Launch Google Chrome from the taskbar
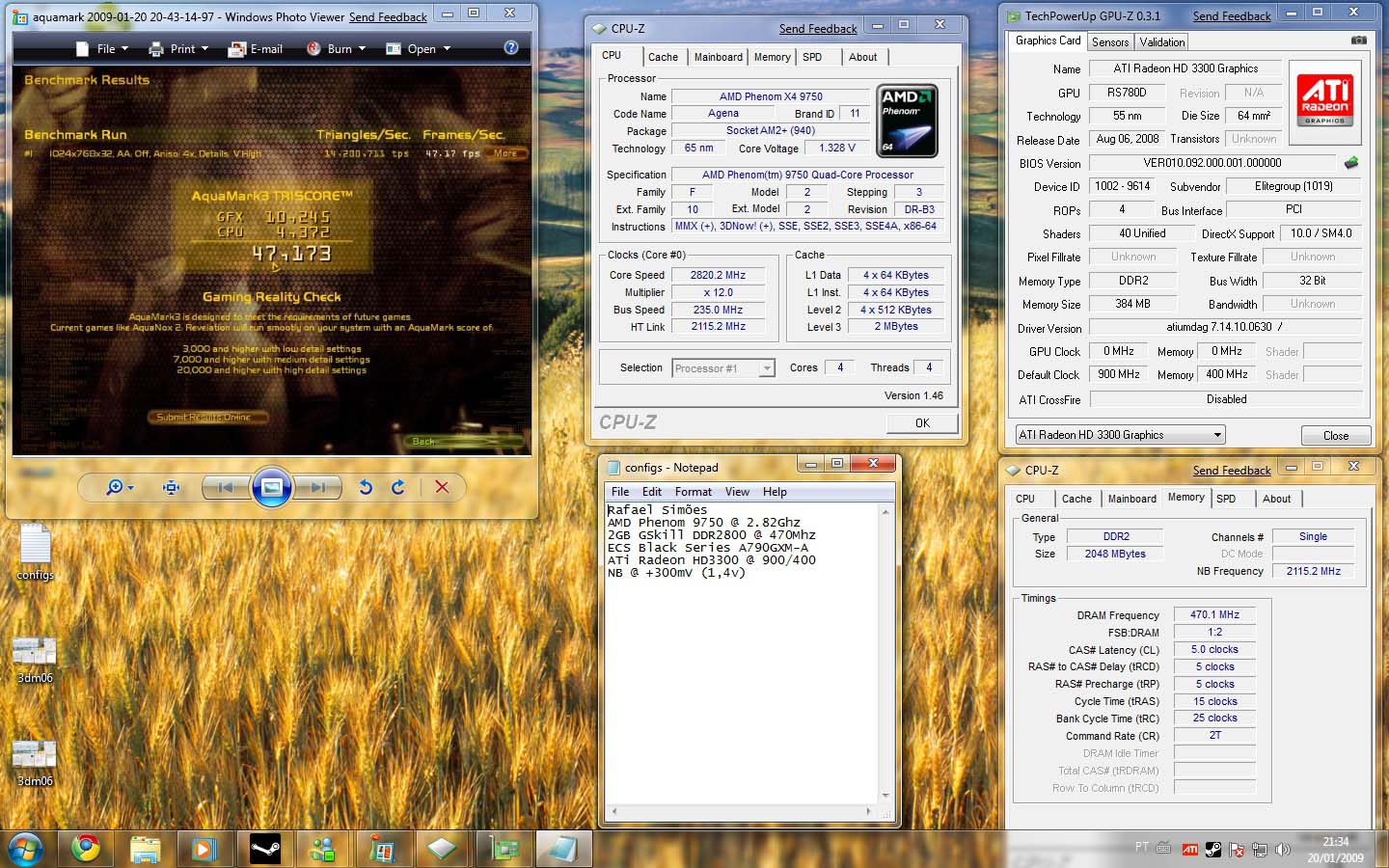 pos(86,849)
